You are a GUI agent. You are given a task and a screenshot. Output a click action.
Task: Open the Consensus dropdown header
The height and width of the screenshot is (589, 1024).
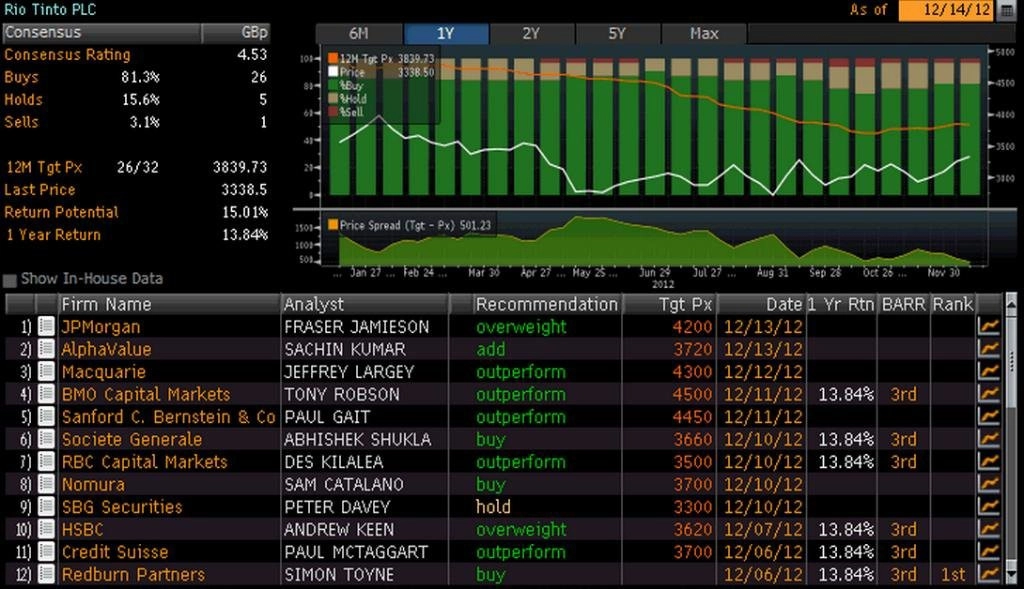coord(103,33)
